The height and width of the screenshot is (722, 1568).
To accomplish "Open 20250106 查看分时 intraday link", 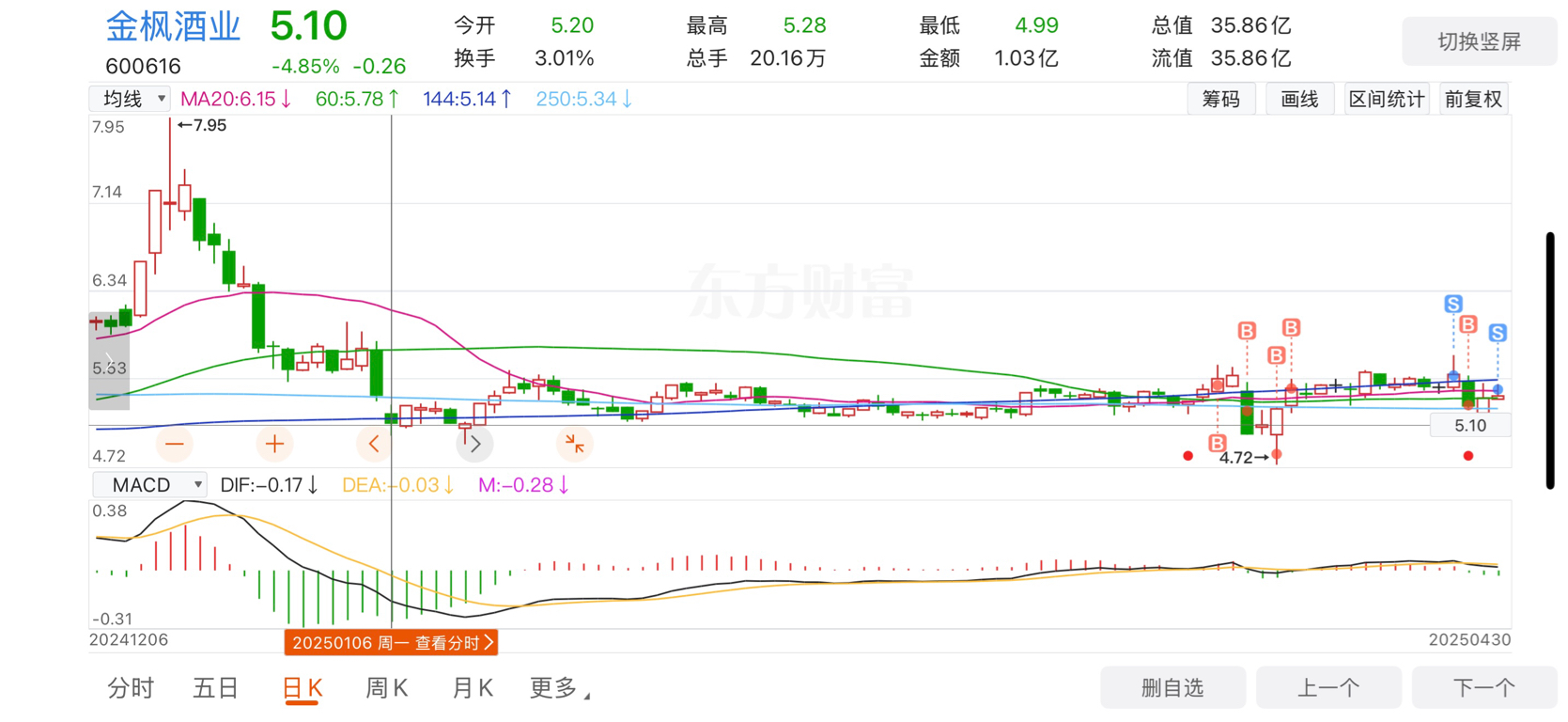I will (392, 643).
